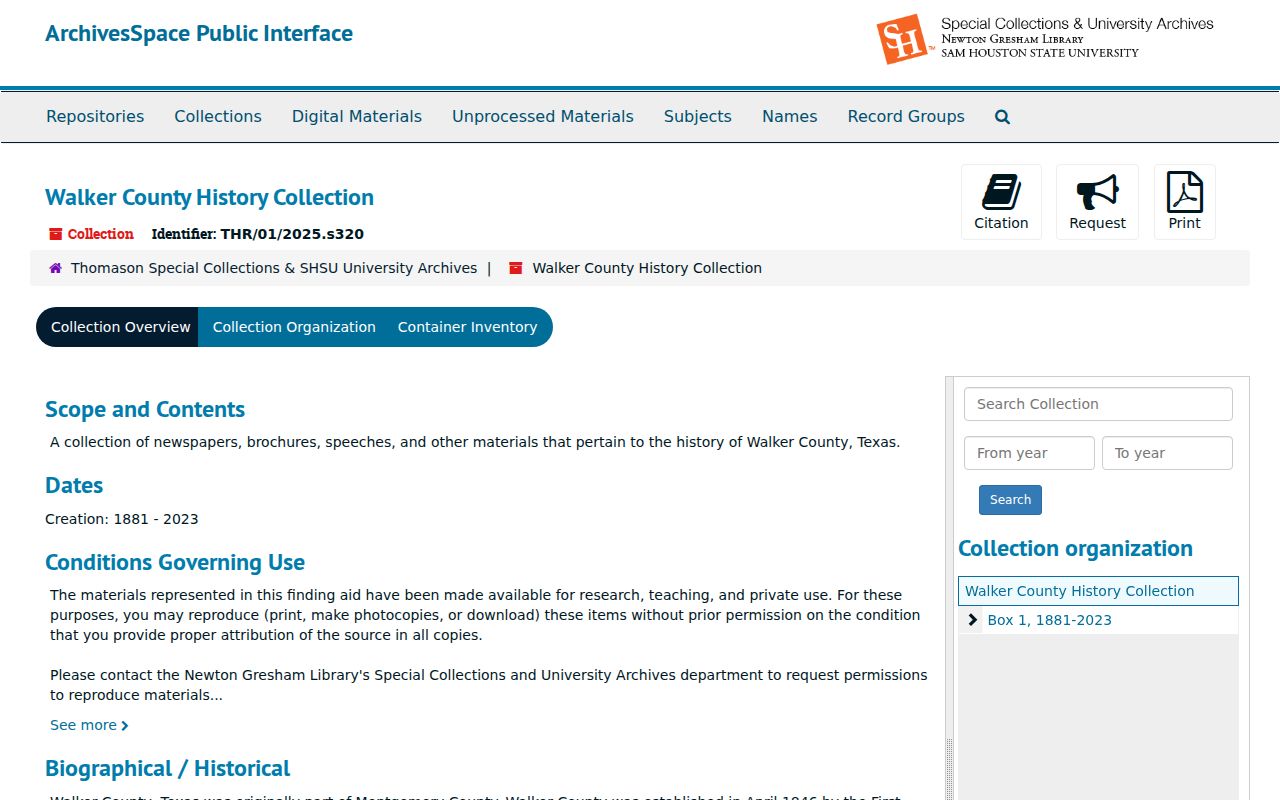Switch to the Container Inventory tab

[468, 327]
